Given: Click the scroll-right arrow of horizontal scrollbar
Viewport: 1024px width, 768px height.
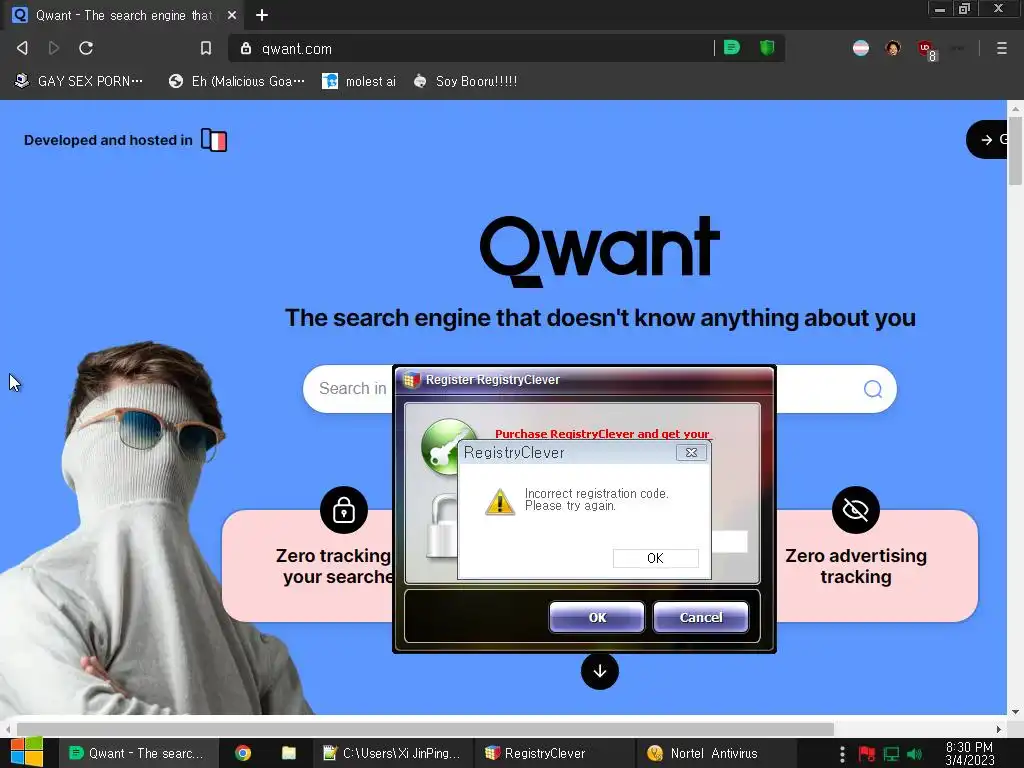Looking at the screenshot, I should point(999,729).
